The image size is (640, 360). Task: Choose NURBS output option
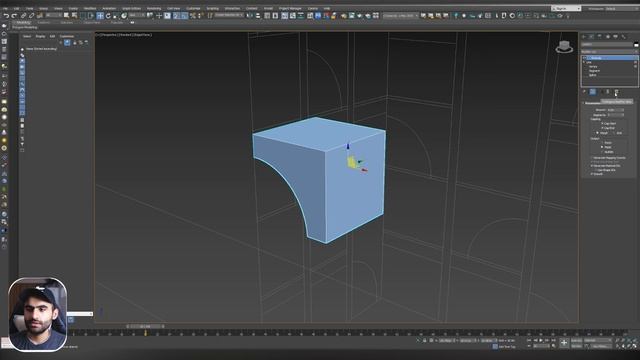click(602, 152)
